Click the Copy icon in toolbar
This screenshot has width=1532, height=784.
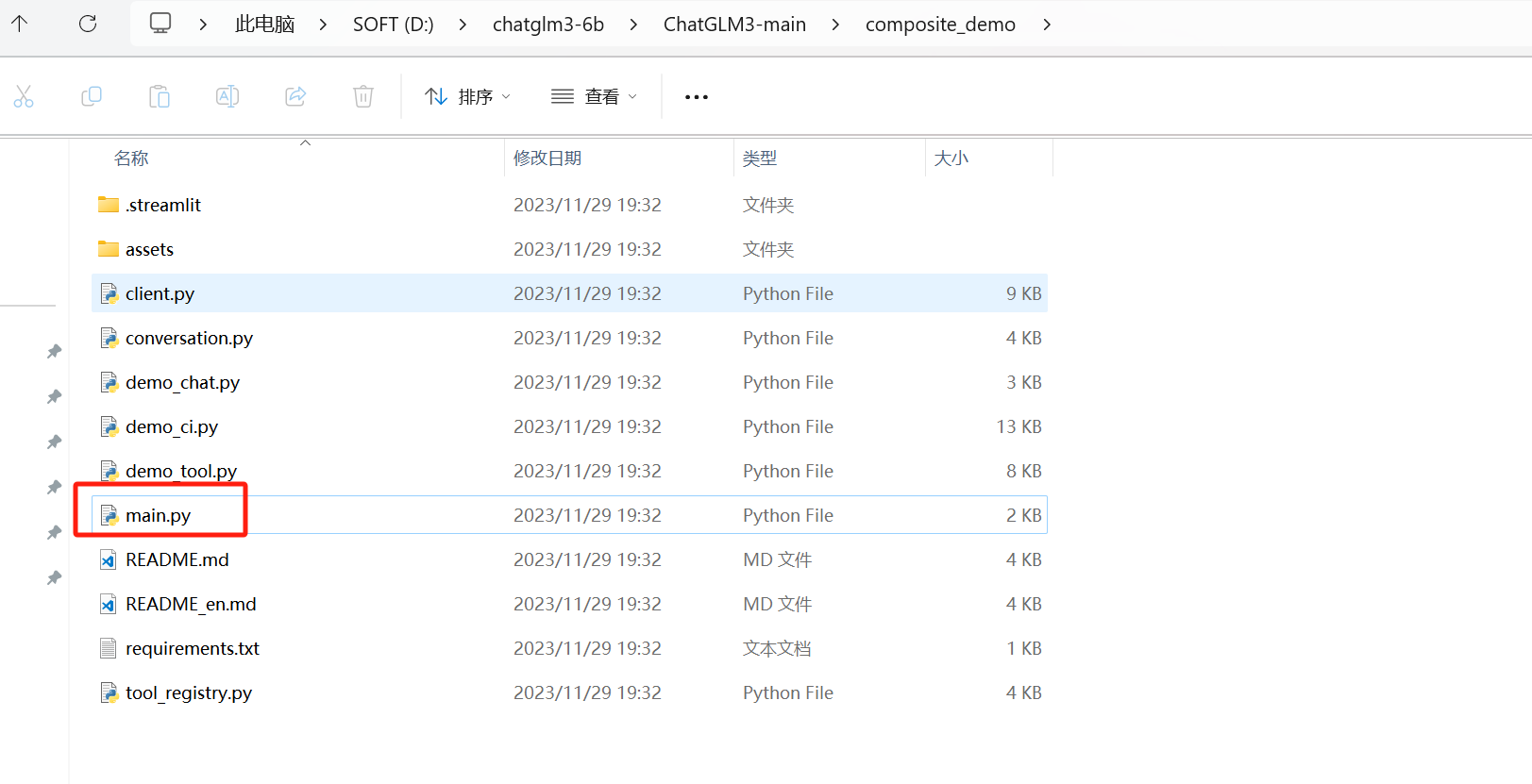(92, 96)
